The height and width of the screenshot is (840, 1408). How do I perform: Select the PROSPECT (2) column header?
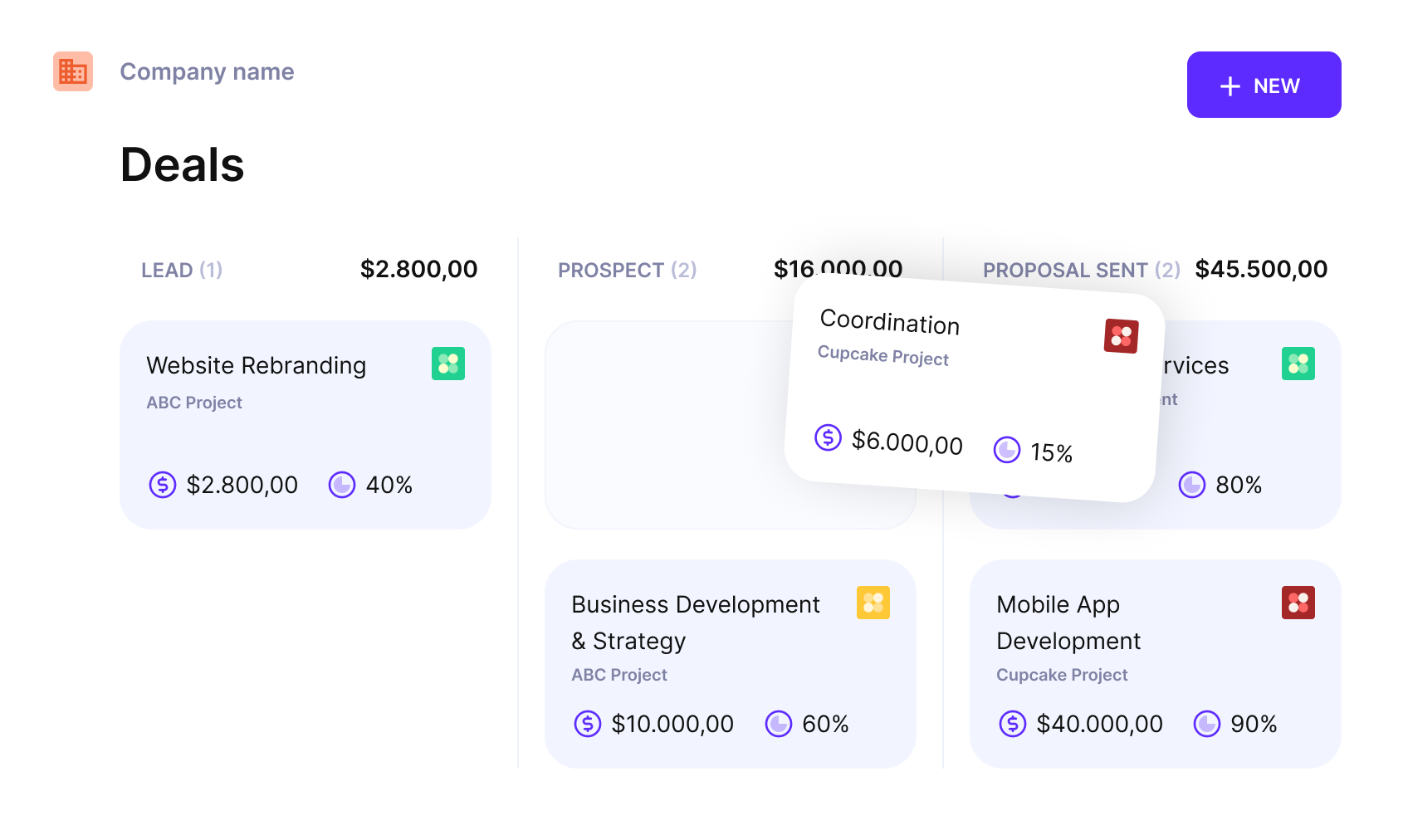point(627,270)
